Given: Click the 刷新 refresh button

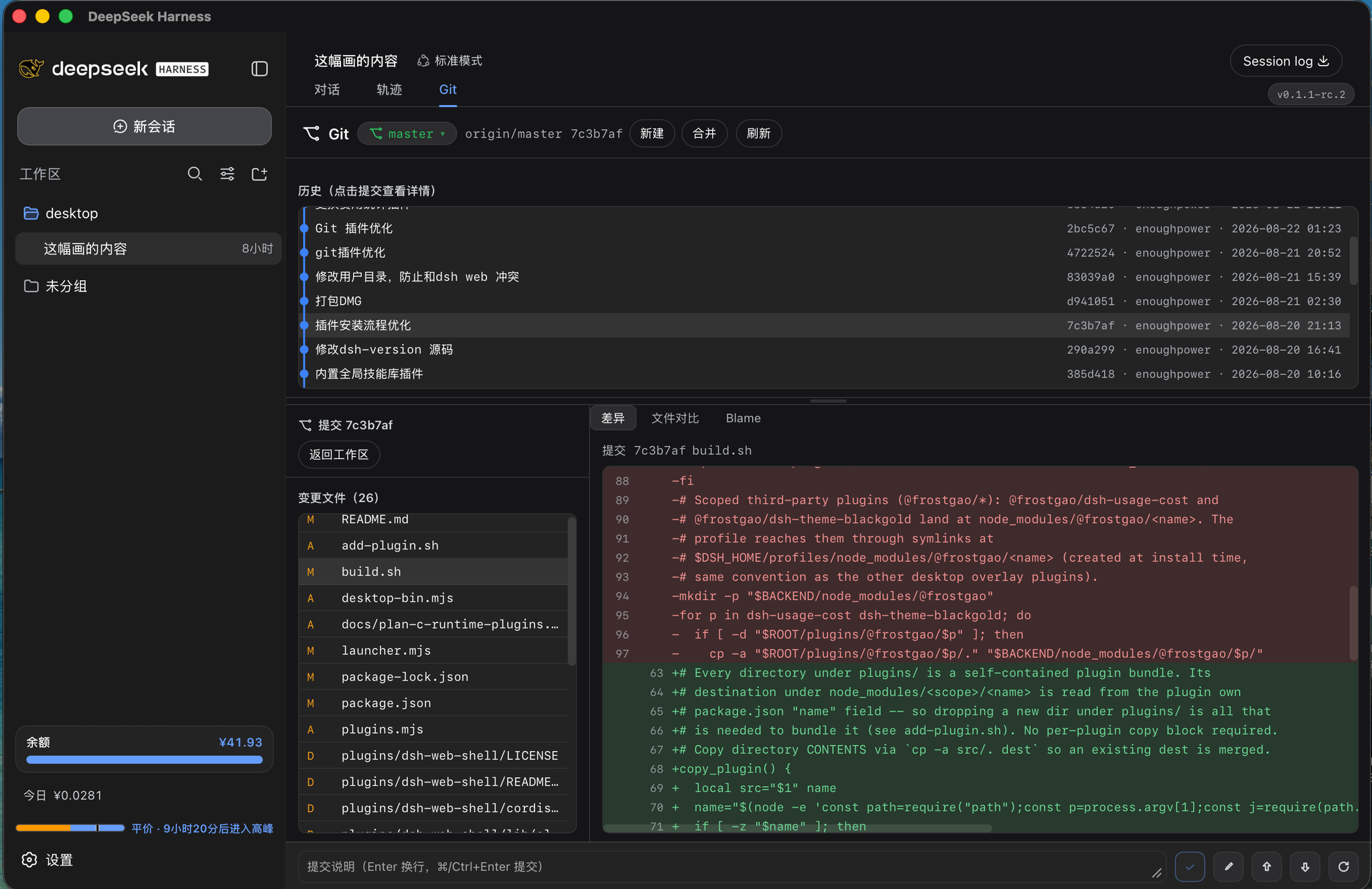Looking at the screenshot, I should click(758, 133).
